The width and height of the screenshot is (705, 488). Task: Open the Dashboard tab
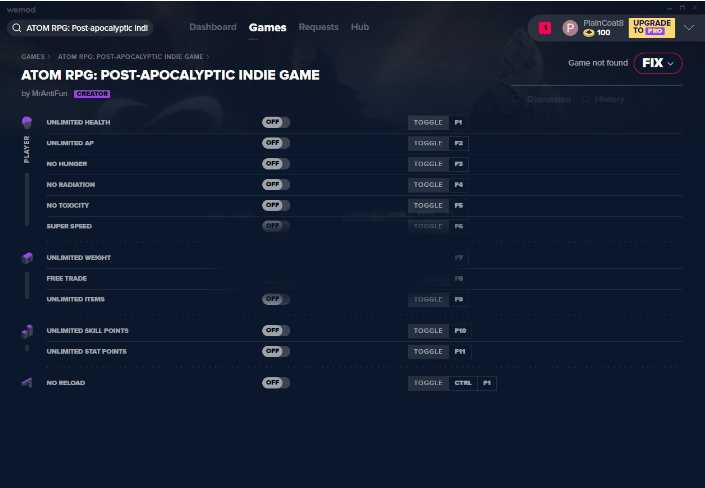pyautogui.click(x=213, y=27)
